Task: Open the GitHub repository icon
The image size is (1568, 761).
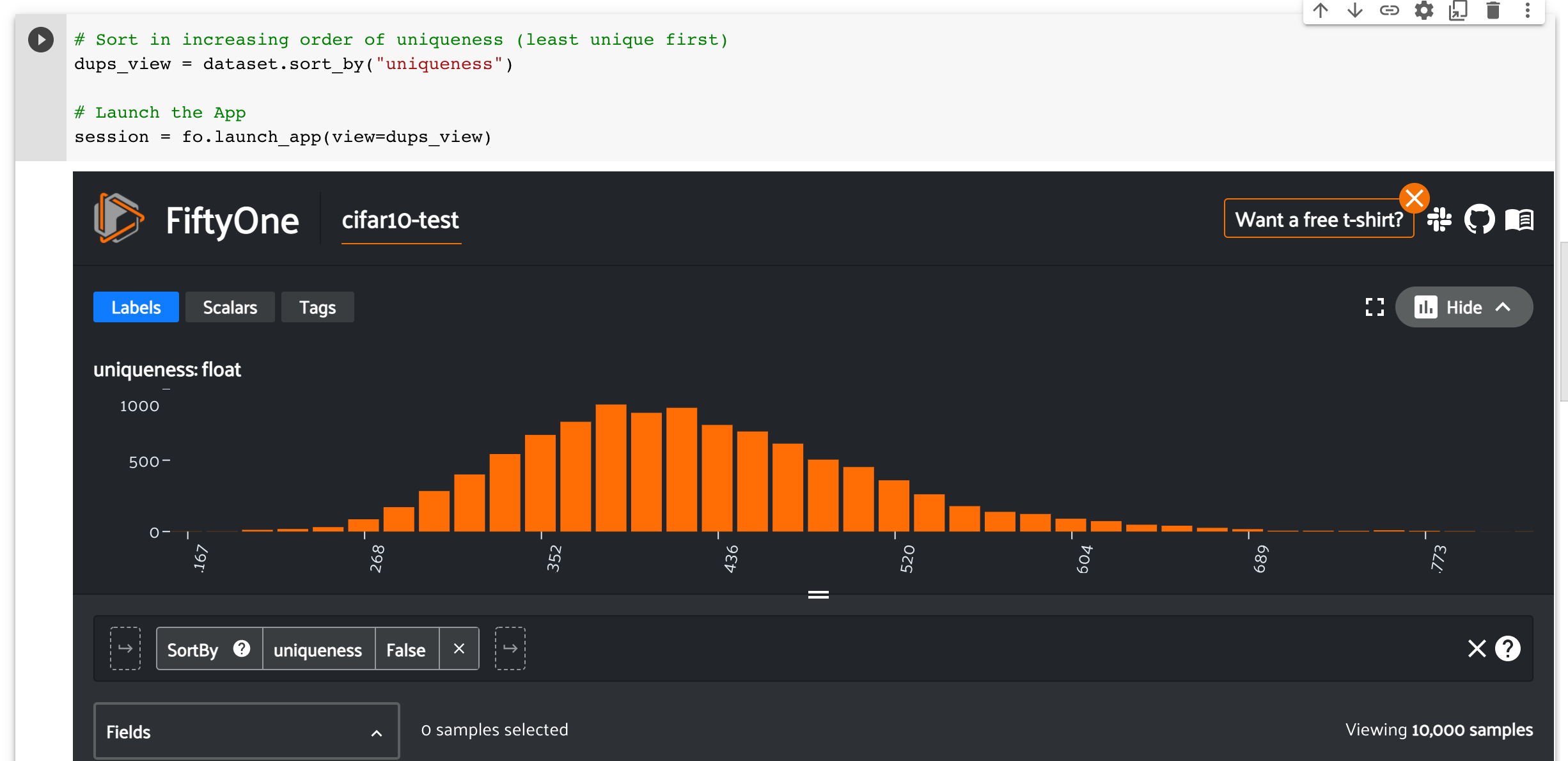Action: coord(1479,219)
